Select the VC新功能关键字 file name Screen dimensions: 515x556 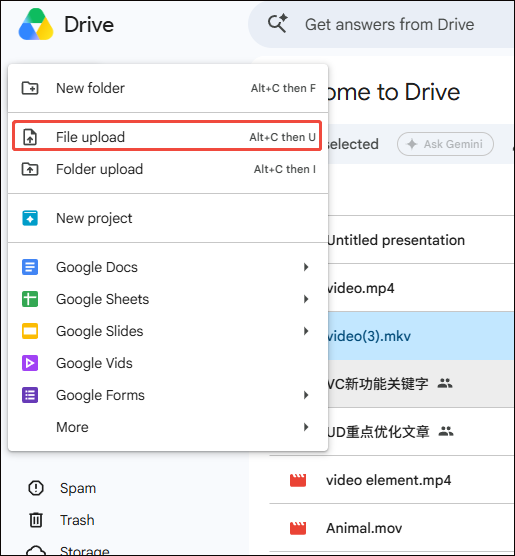click(377, 384)
